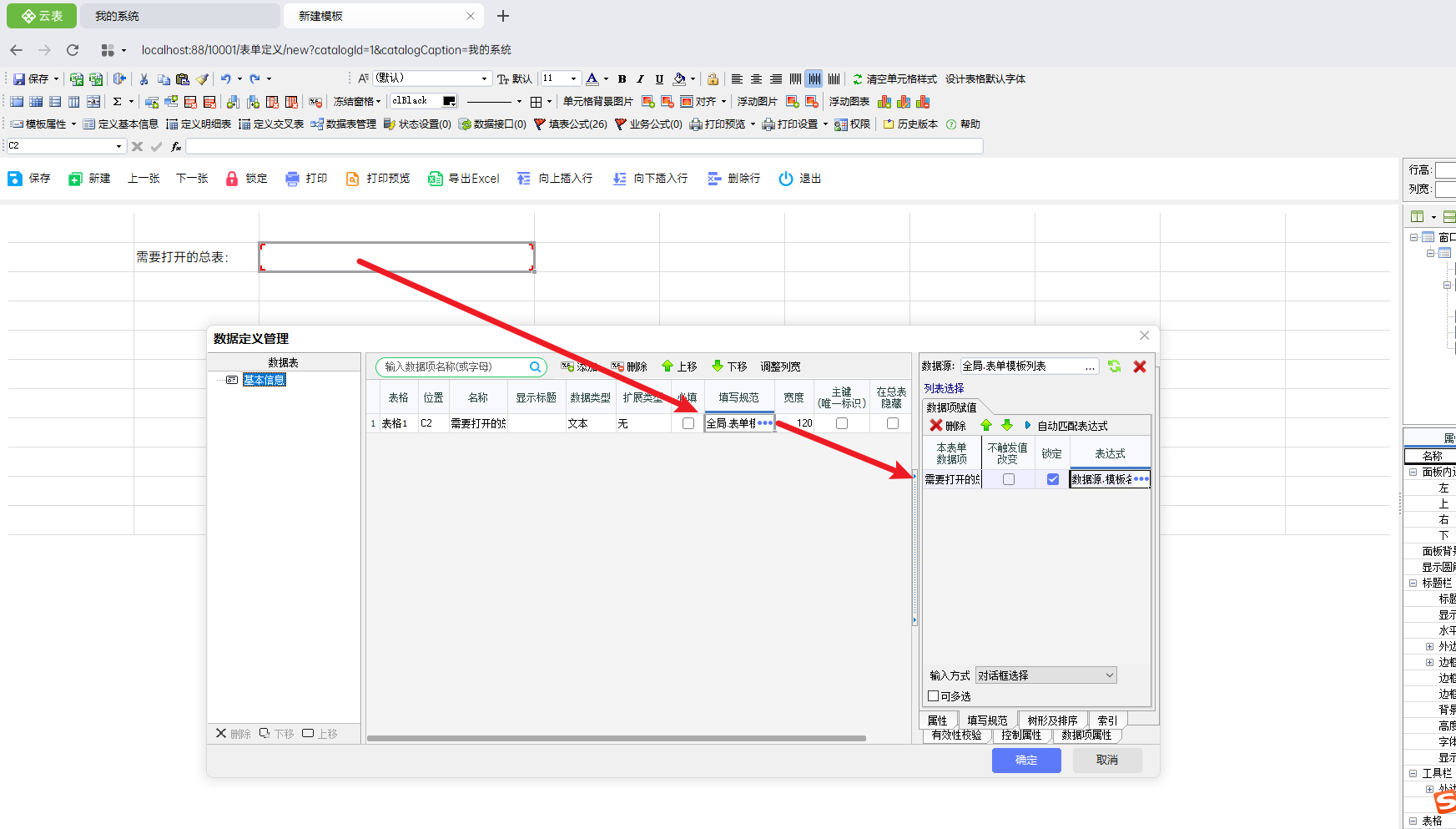Screen dimensions: 1456x829
Task: Toggle bold formatting
Action: coord(622,79)
